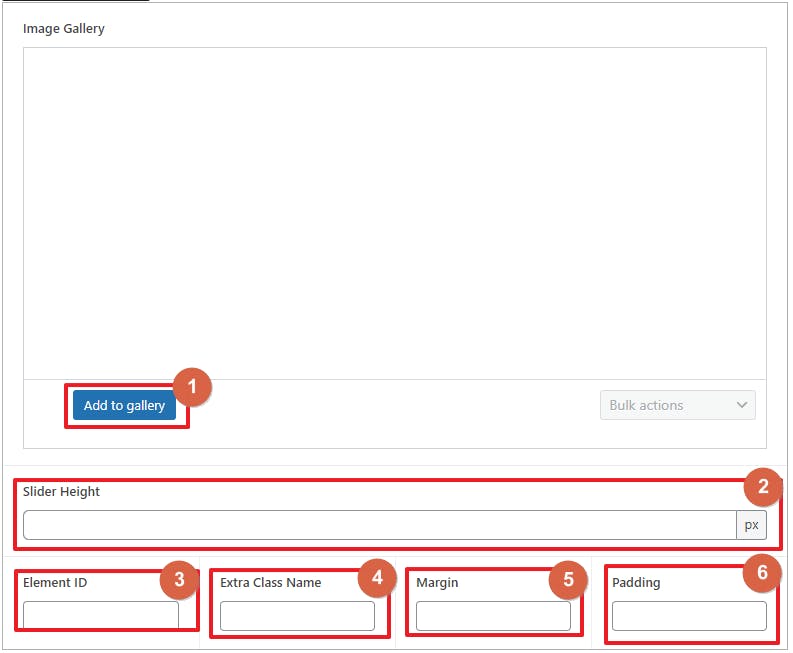Click the Image Gallery heading label
This screenshot has width=793, height=653.
[64, 29]
